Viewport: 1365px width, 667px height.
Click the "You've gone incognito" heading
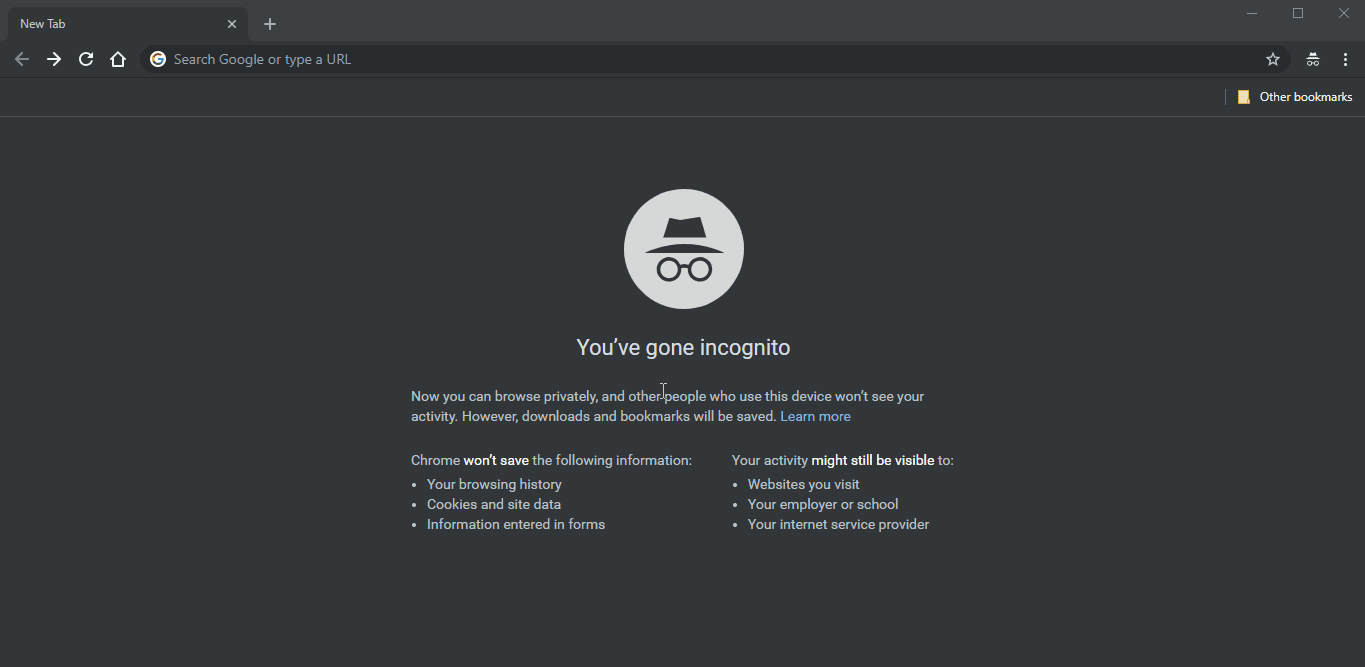(683, 348)
